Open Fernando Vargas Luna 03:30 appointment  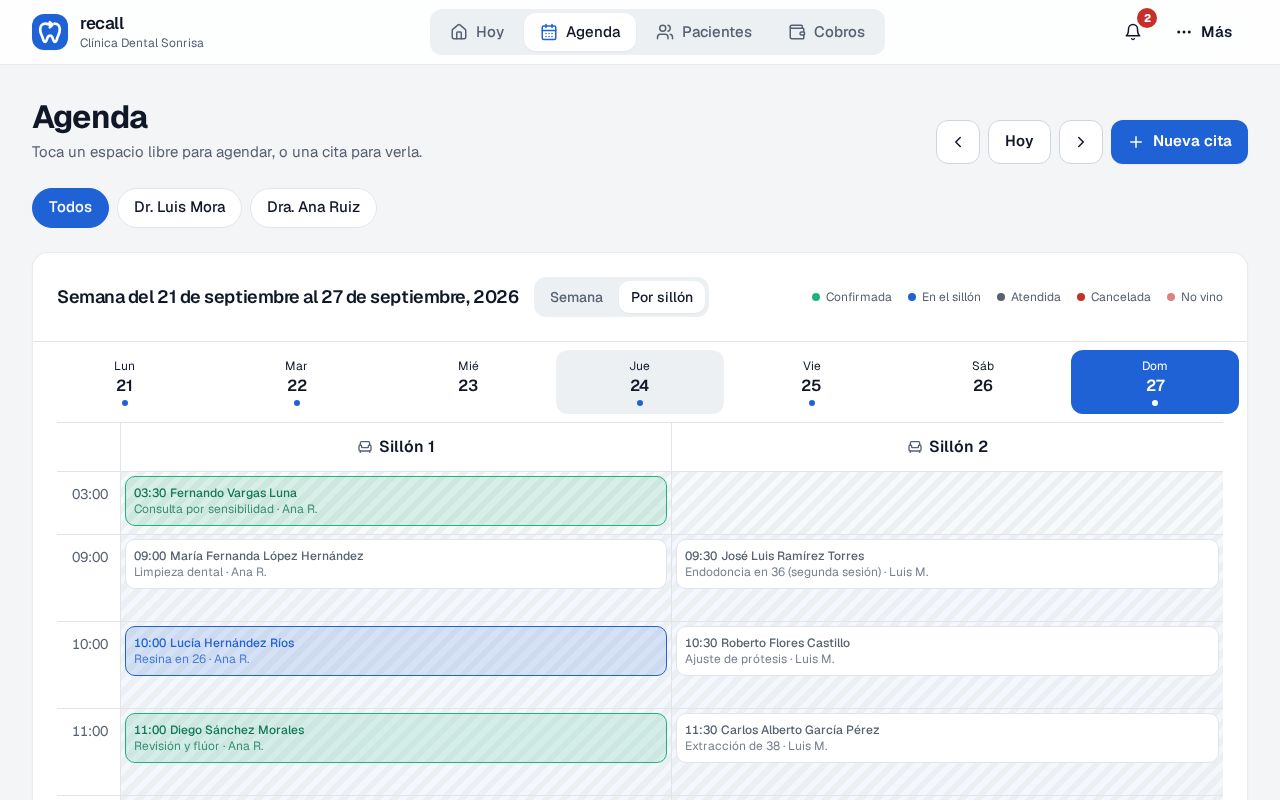(396, 501)
